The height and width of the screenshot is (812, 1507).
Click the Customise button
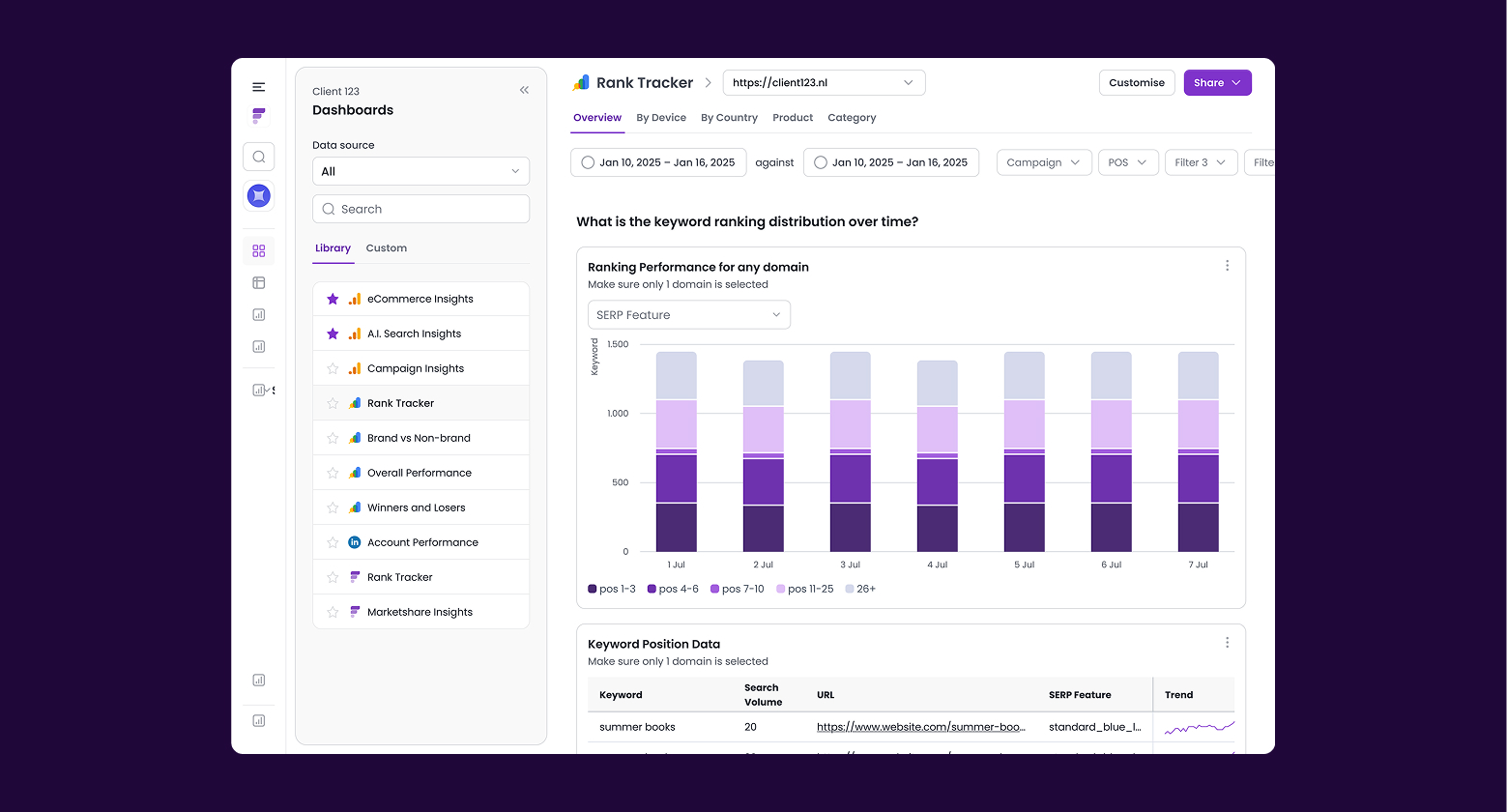point(1137,82)
